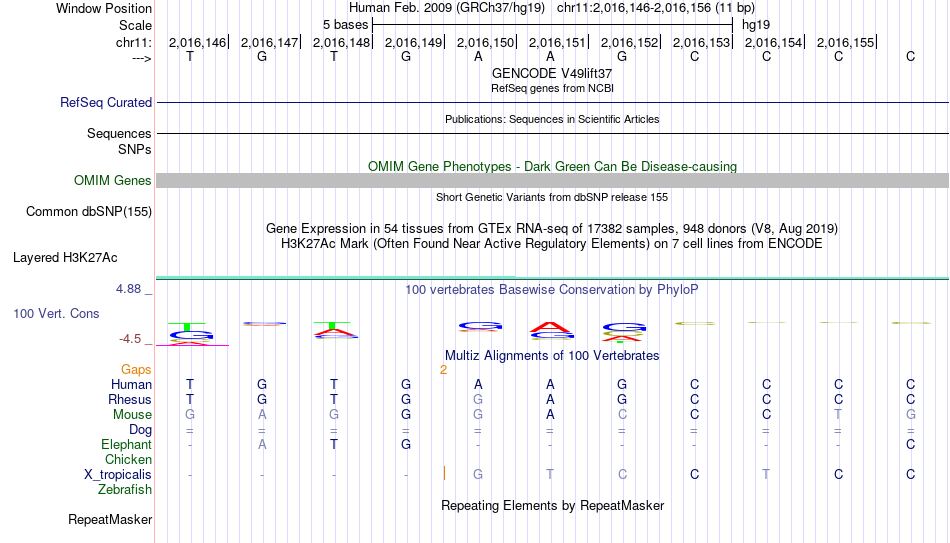Click the RepeatMasker track label
950x543 pixels.
point(110,519)
